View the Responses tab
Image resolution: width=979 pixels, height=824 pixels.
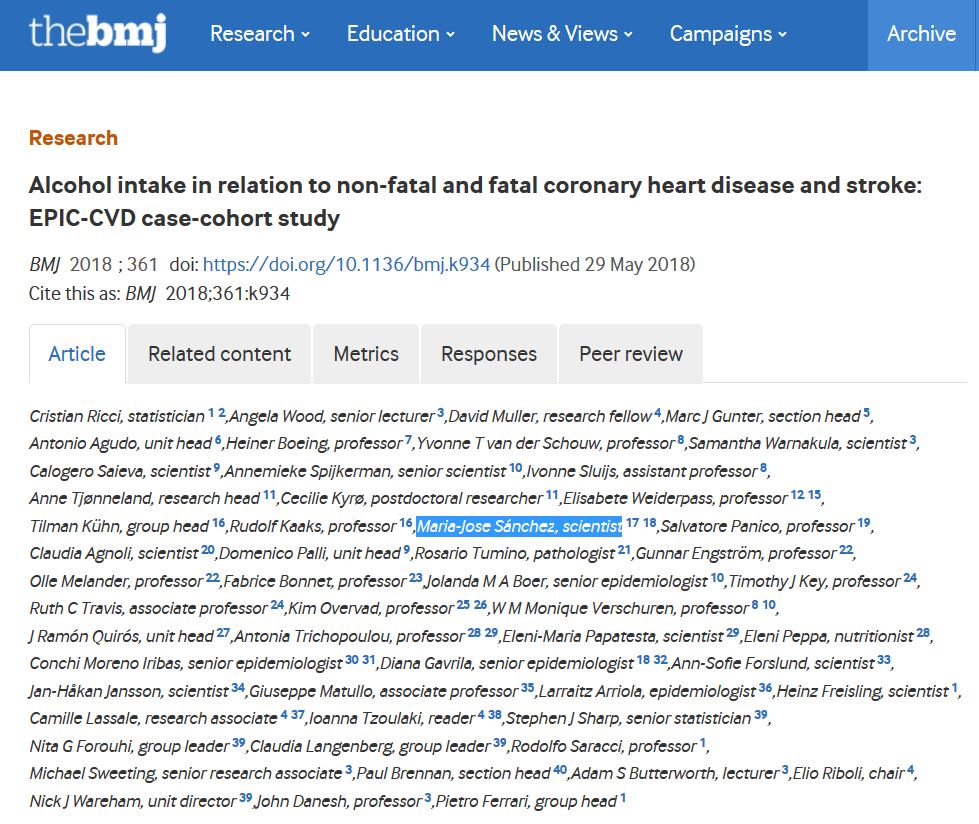pos(489,354)
